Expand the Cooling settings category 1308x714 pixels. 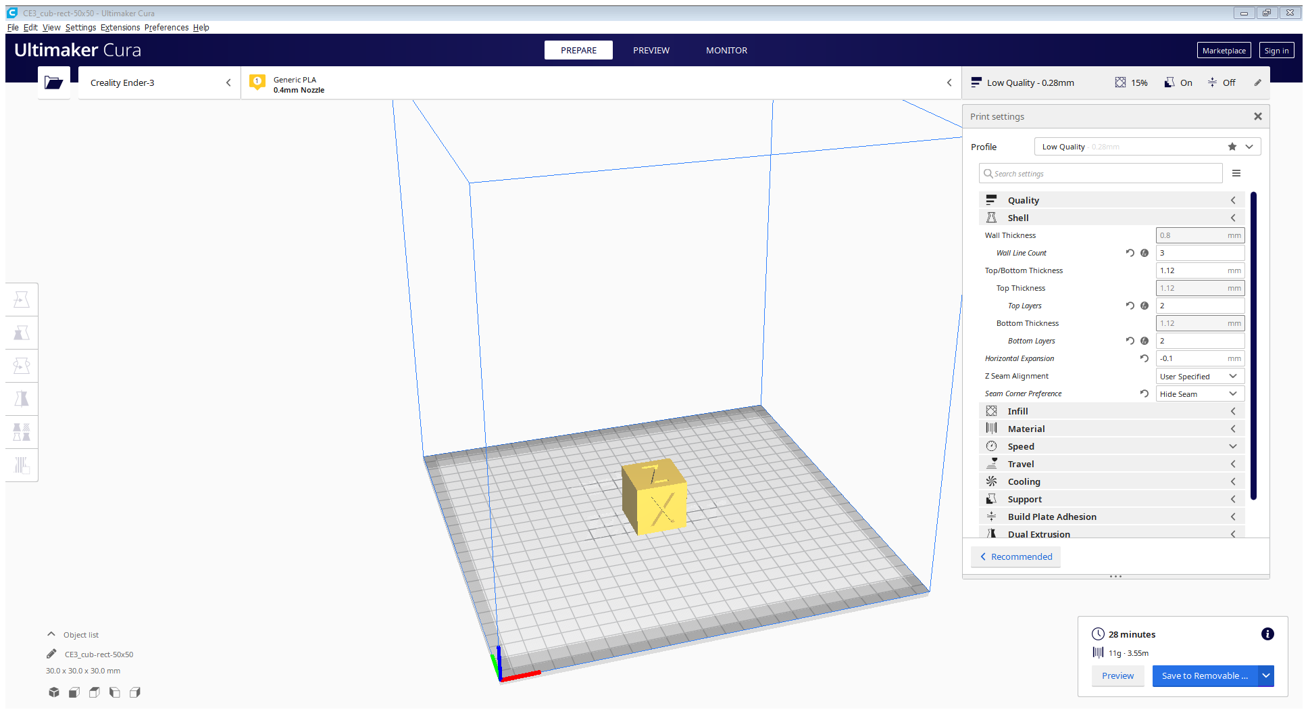pos(1112,482)
